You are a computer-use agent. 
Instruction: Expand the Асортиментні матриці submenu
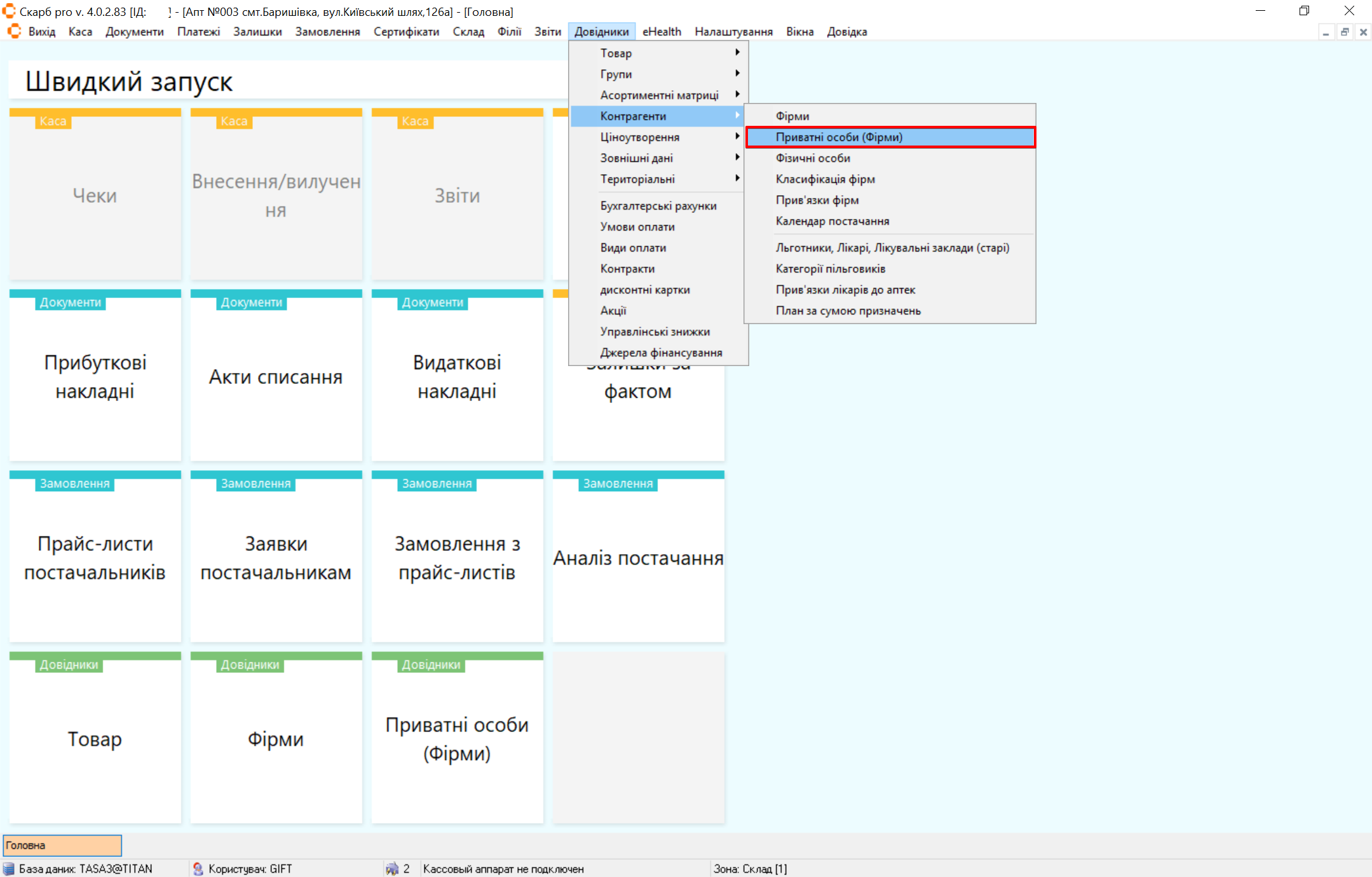[x=658, y=95]
